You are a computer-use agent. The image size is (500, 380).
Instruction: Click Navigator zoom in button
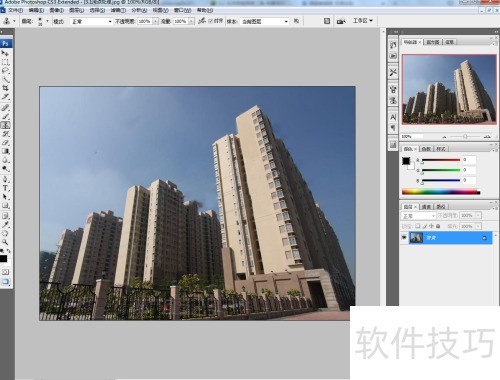pyautogui.click(x=487, y=136)
